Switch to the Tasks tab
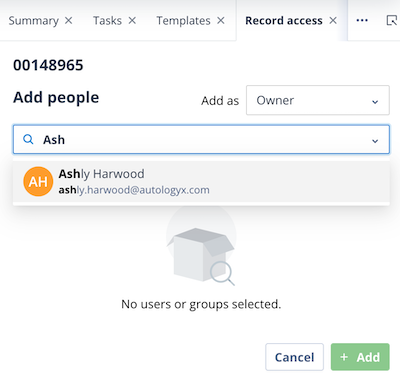400x381 pixels. tap(107, 21)
